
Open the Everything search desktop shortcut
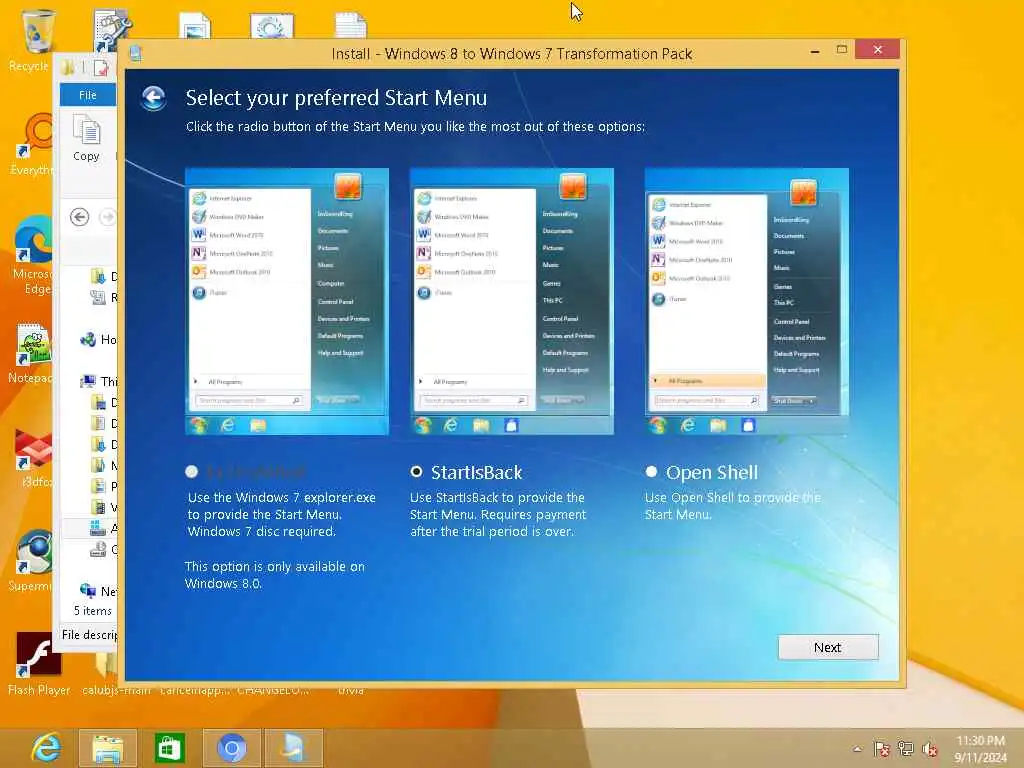pos(33,144)
